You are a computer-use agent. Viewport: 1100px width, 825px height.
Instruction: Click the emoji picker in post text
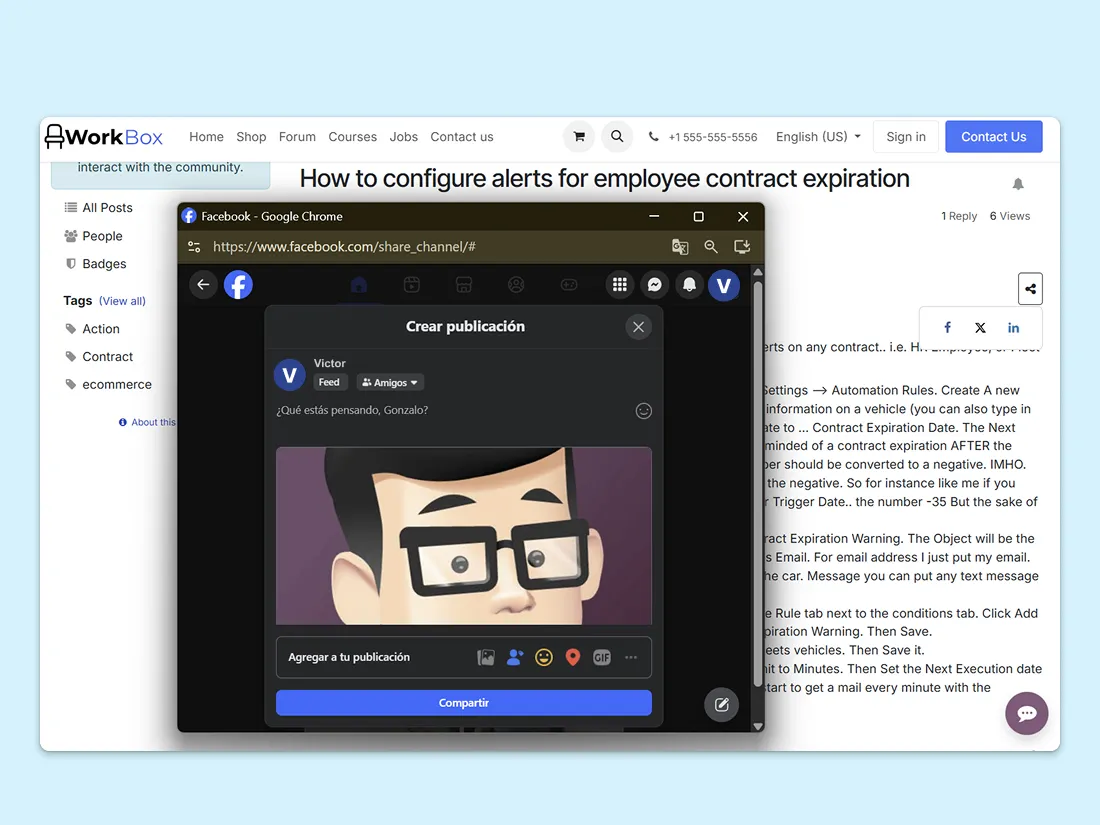pyautogui.click(x=644, y=411)
